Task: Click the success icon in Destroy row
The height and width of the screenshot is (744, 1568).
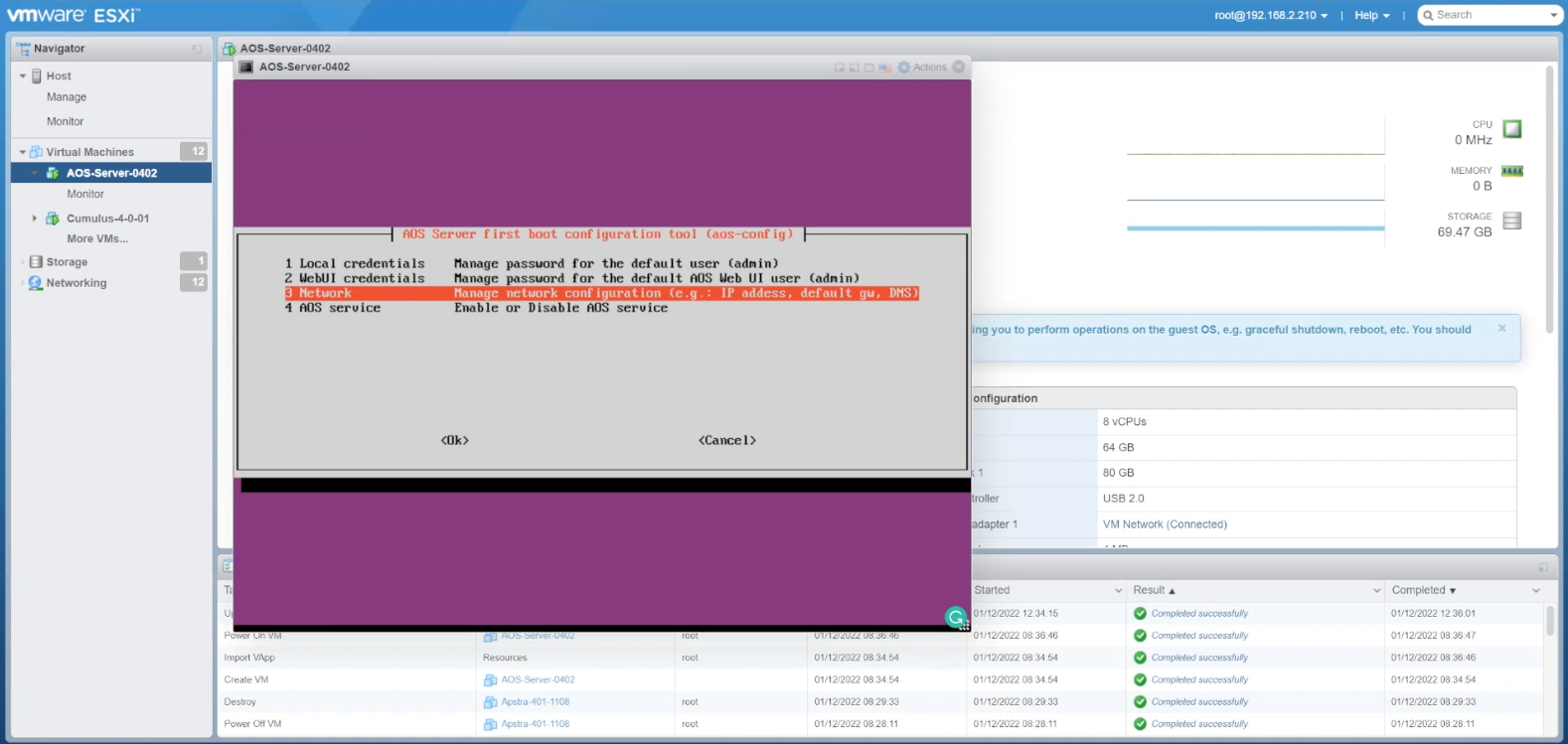Action: pyautogui.click(x=1140, y=702)
